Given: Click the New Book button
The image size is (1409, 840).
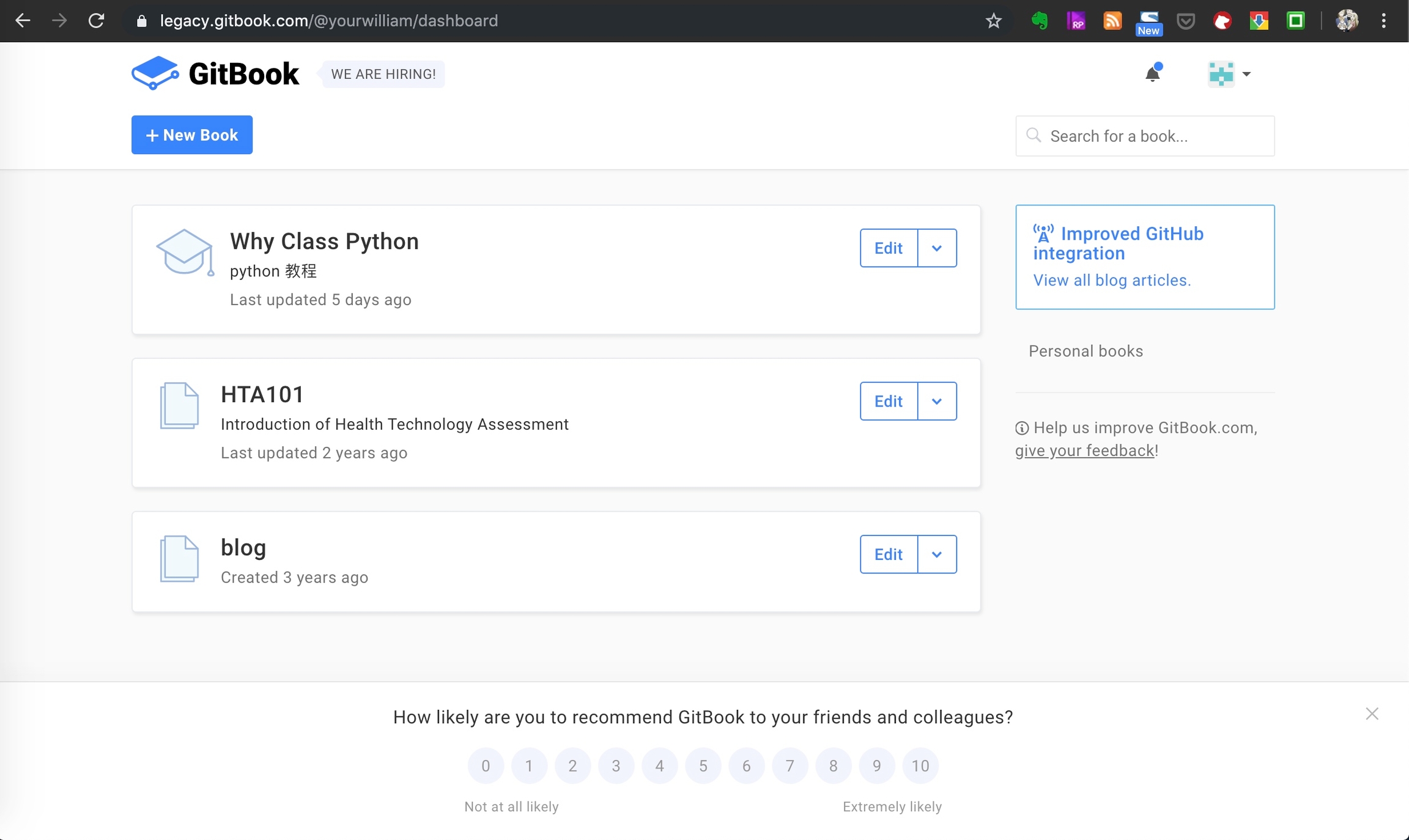Looking at the screenshot, I should coord(192,135).
